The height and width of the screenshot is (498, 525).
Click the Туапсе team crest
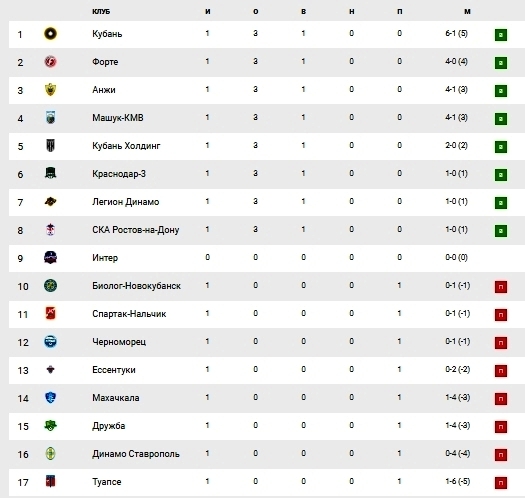coord(51,482)
